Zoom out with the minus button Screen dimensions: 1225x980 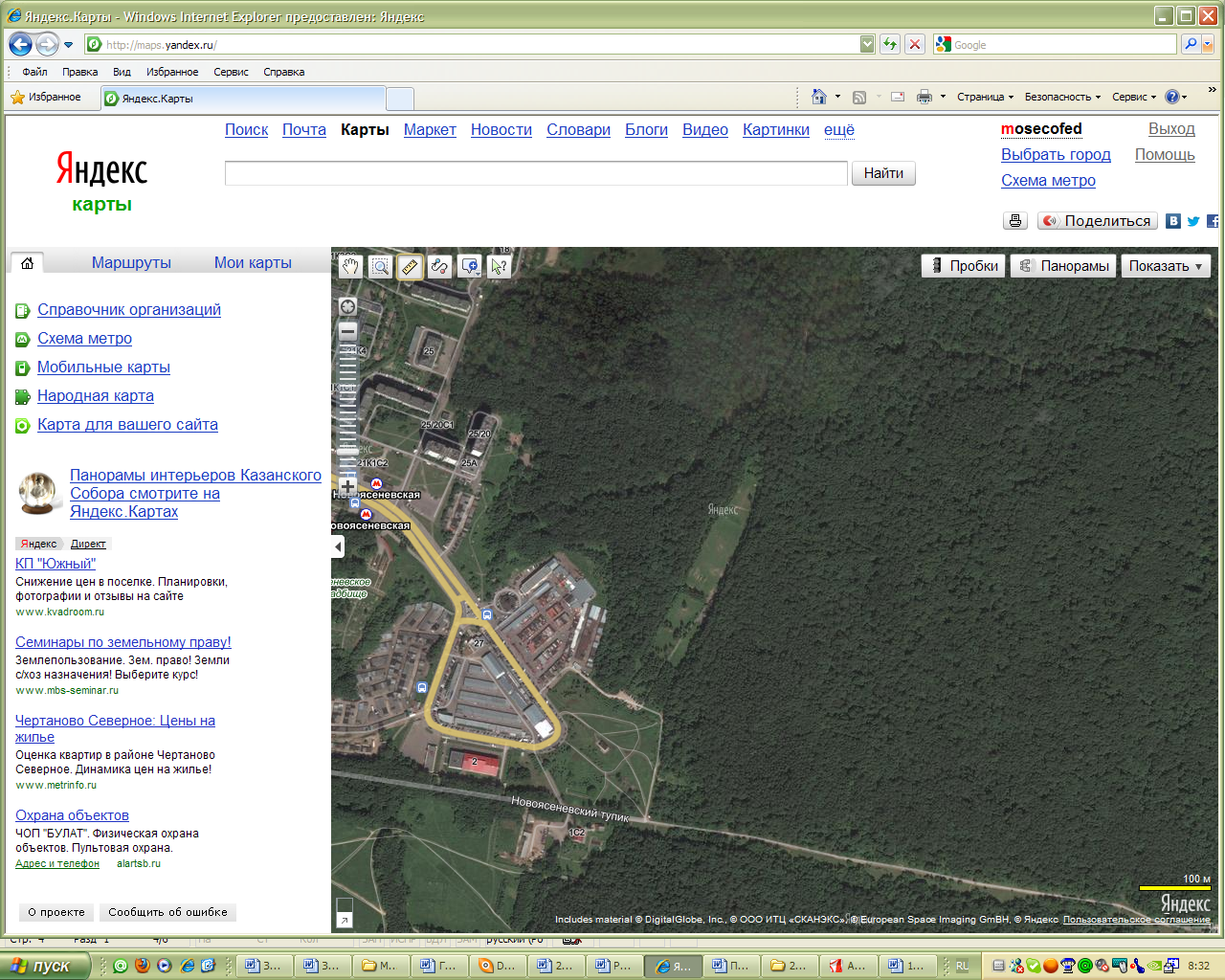pyautogui.click(x=347, y=331)
